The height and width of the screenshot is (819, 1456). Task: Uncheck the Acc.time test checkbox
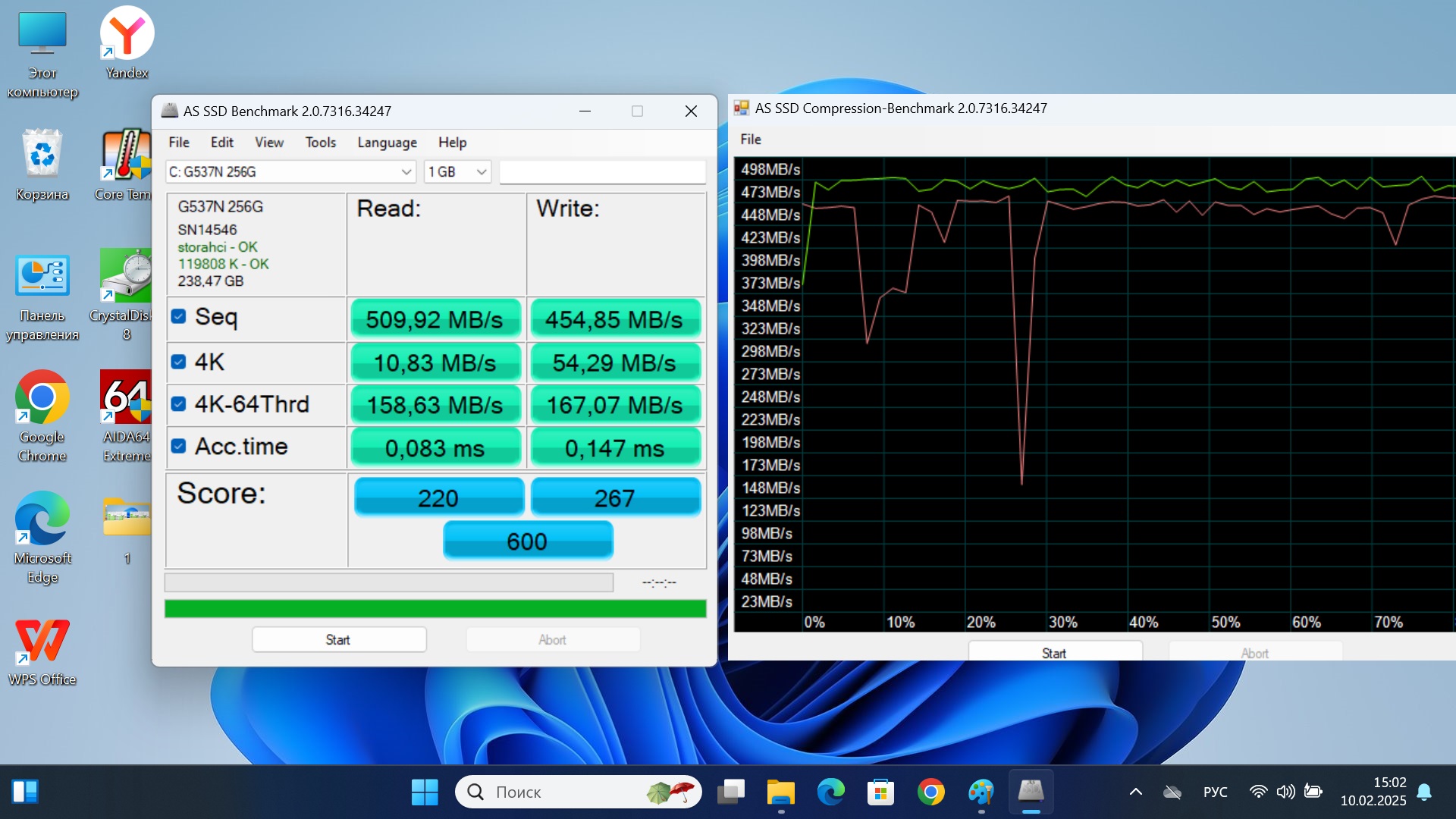[x=179, y=446]
